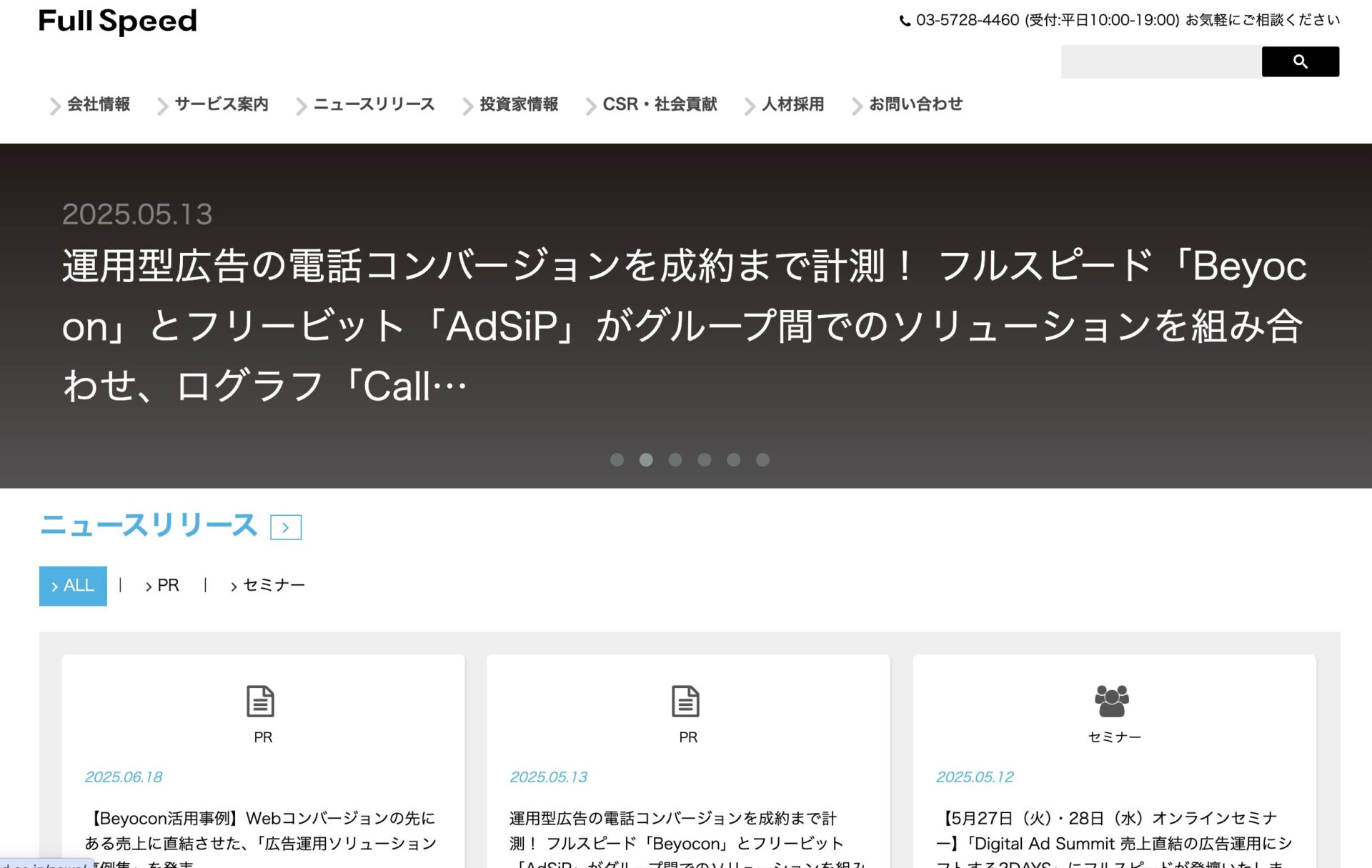The width and height of the screenshot is (1372, 868).
Task: Click the chevron before 会社情報
Action: tap(55, 106)
